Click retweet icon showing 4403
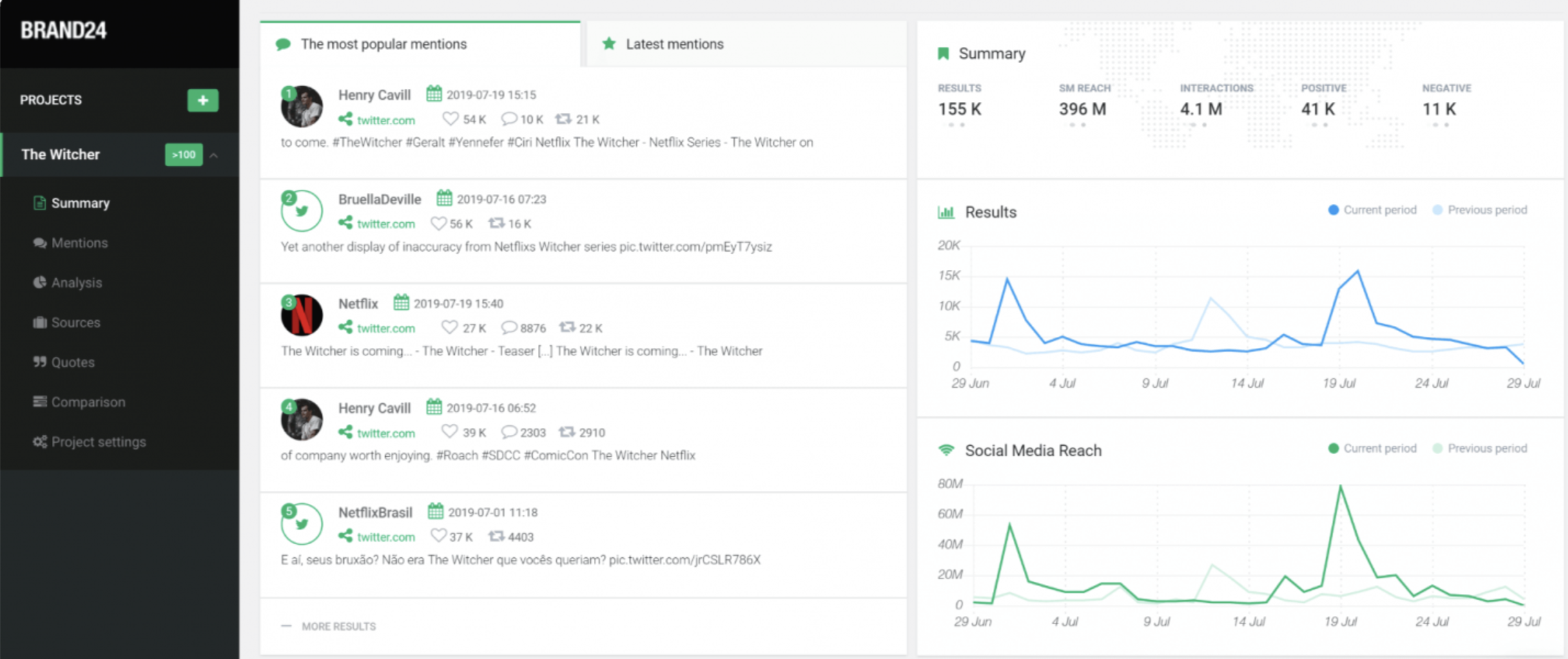This screenshot has height=659, width=1568. tap(496, 536)
